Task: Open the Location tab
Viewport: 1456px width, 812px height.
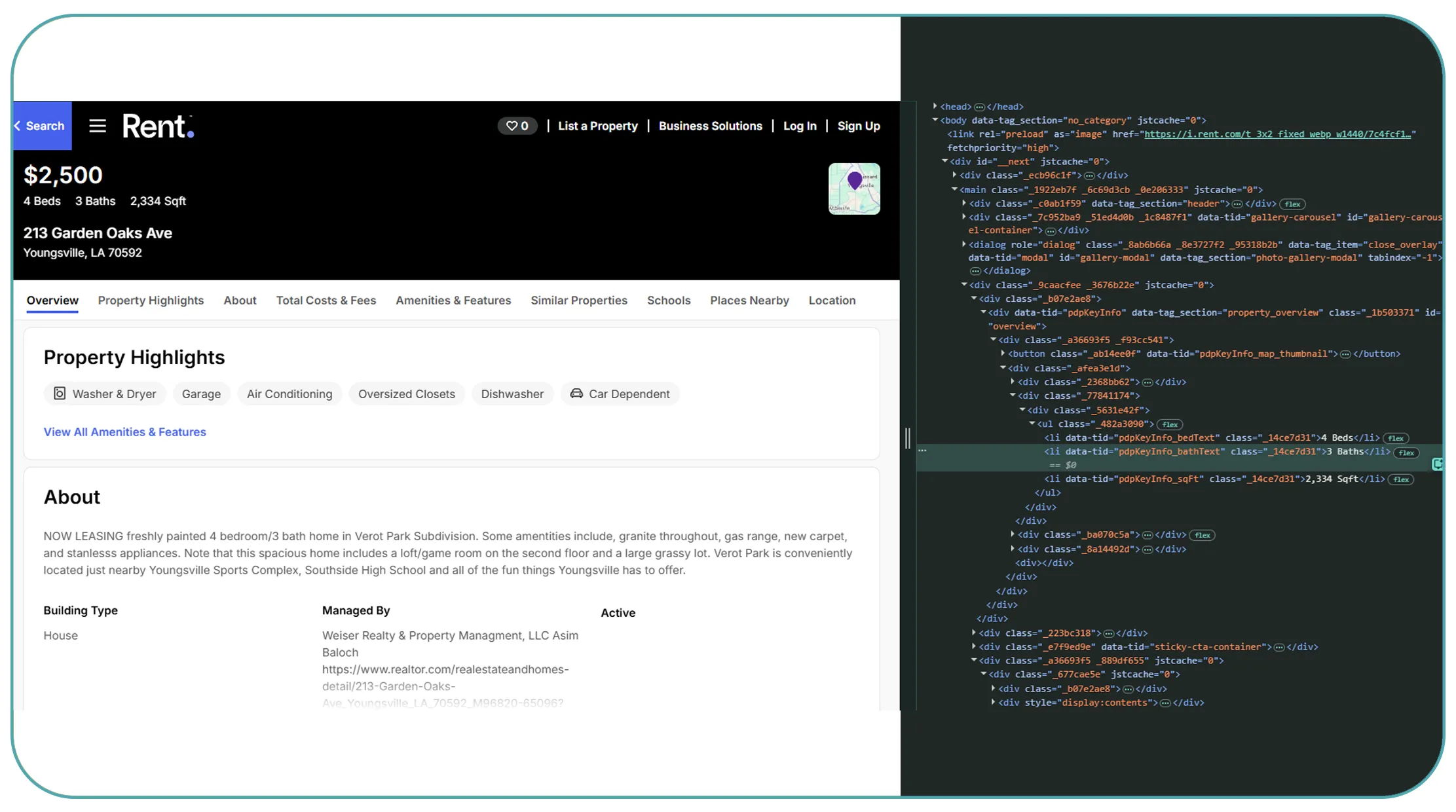Action: 832,301
